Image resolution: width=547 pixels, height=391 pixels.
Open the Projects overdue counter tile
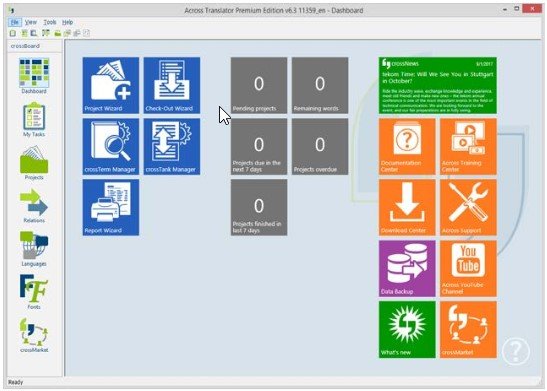320,146
